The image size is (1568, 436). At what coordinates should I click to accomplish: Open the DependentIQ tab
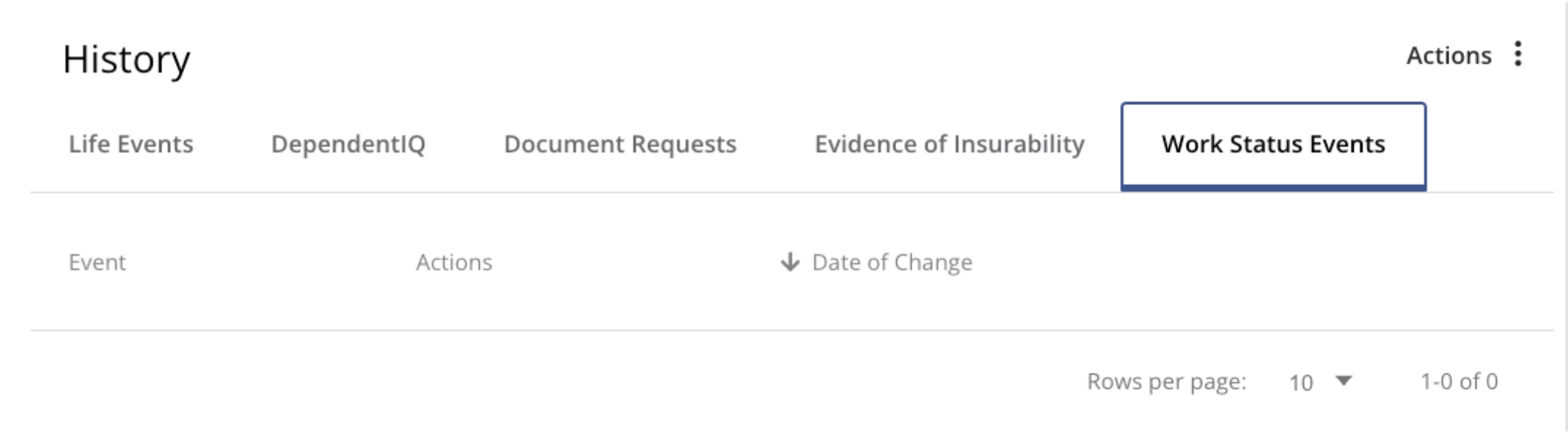(x=348, y=144)
